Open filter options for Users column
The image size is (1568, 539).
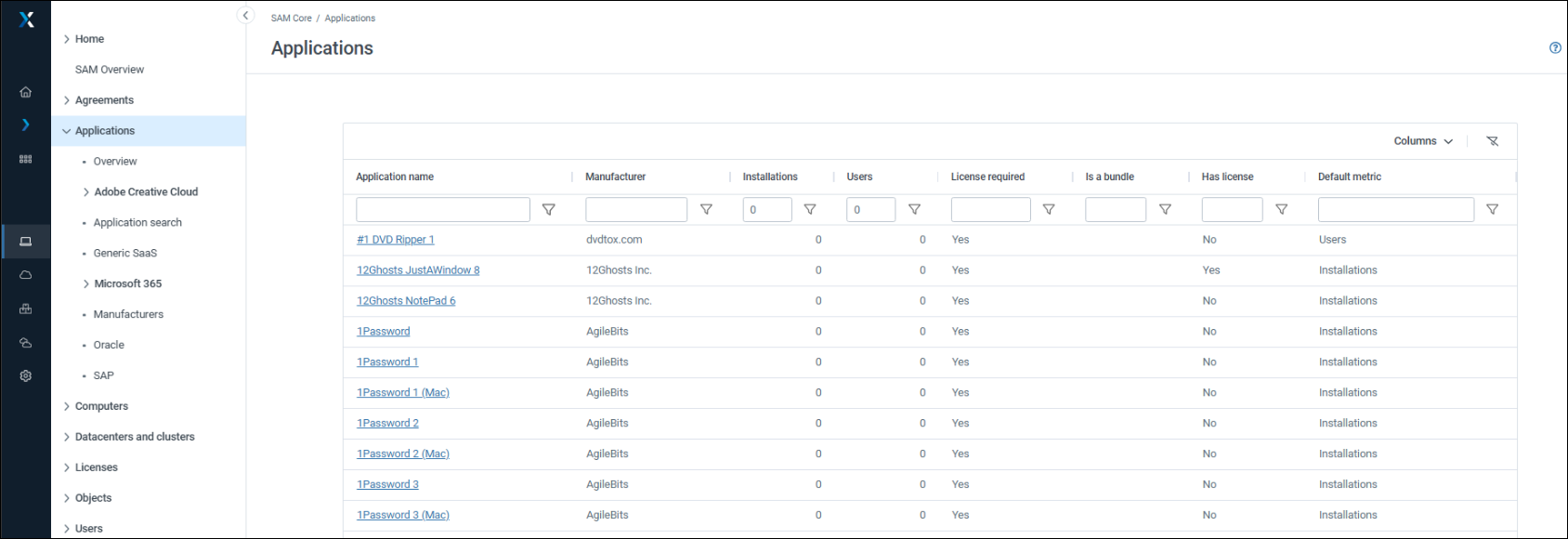(x=914, y=209)
